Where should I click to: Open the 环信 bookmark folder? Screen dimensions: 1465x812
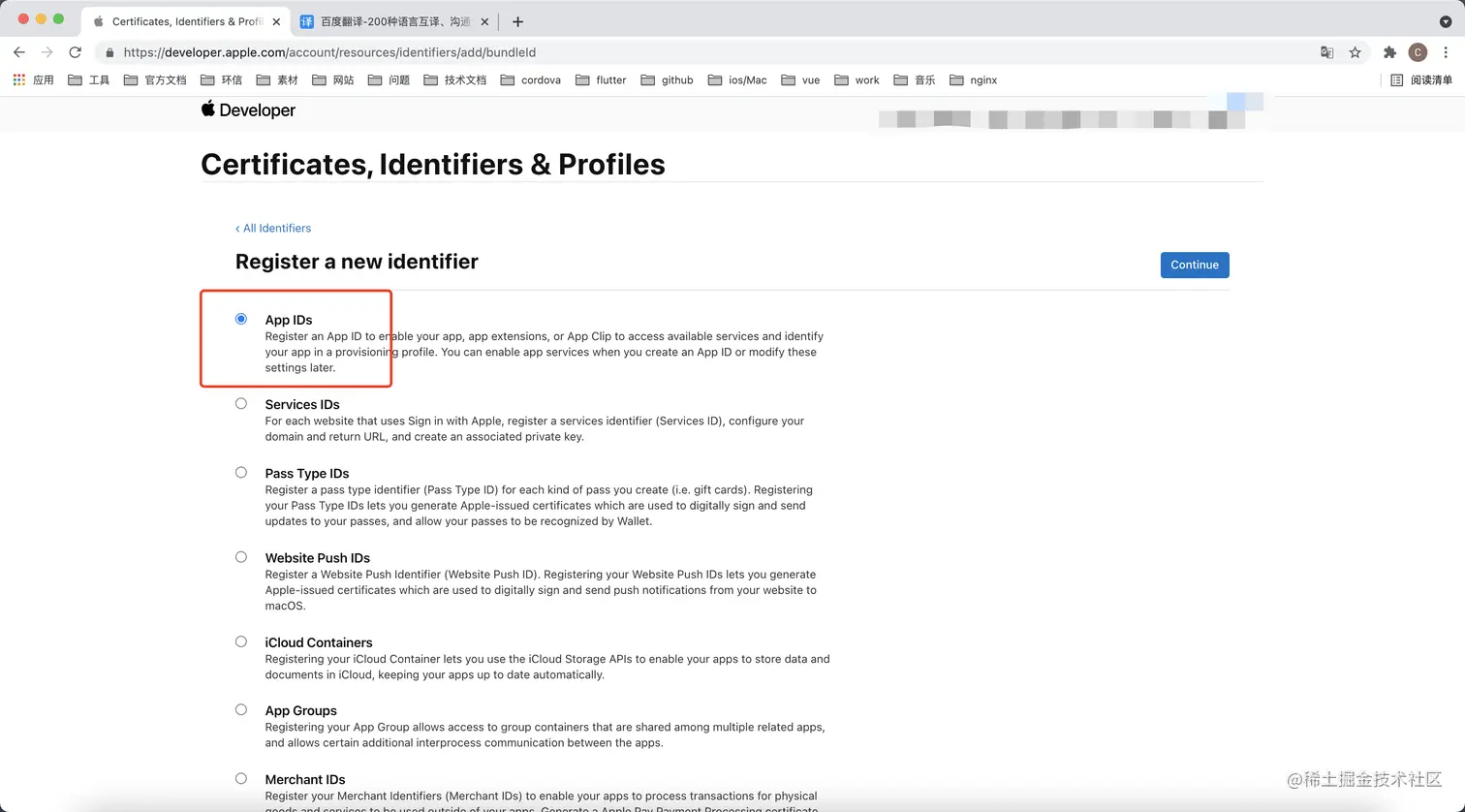click(x=221, y=80)
